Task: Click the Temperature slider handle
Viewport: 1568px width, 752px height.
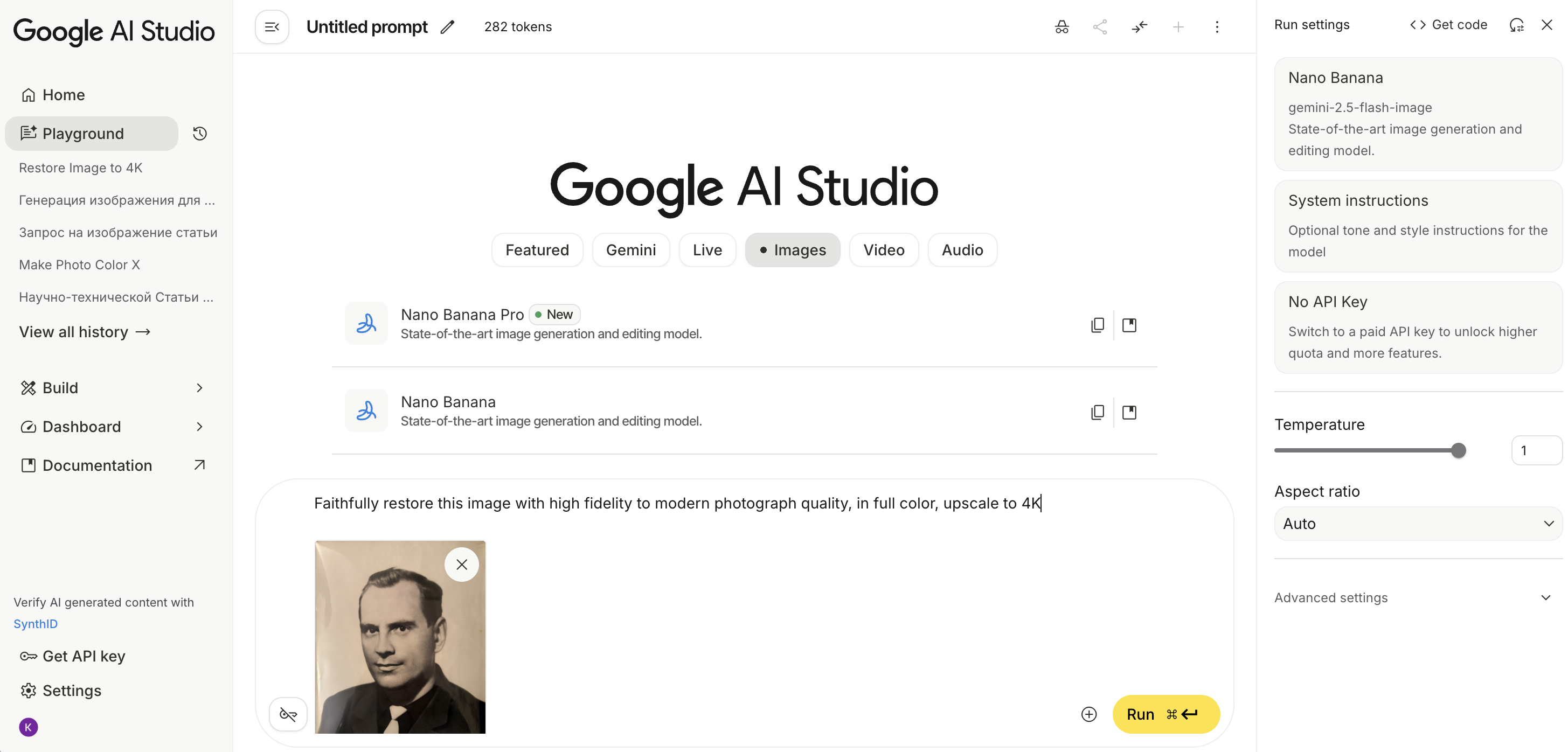Action: [x=1458, y=450]
